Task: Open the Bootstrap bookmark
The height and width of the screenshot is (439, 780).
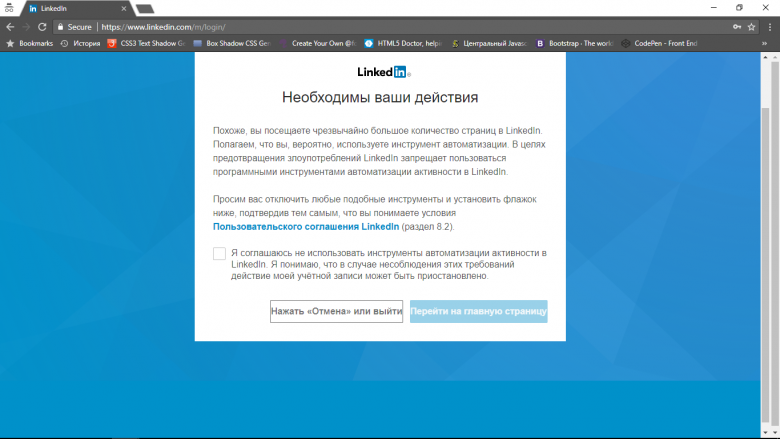Action: 575,43
